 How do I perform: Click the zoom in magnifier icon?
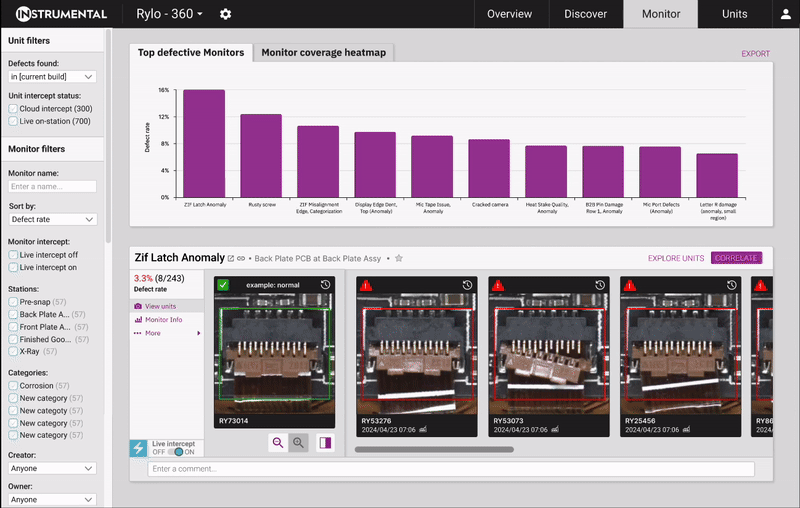[298, 443]
